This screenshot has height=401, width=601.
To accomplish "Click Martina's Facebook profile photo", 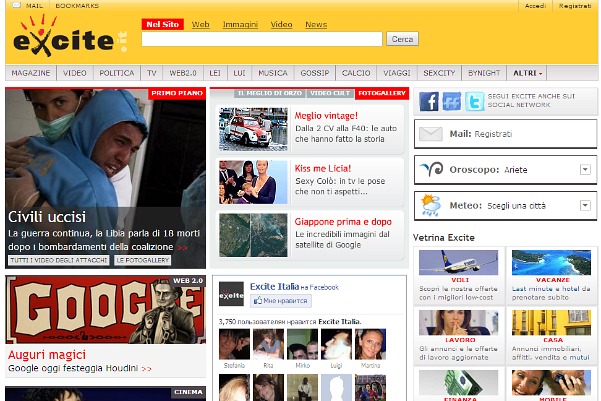I will point(370,344).
